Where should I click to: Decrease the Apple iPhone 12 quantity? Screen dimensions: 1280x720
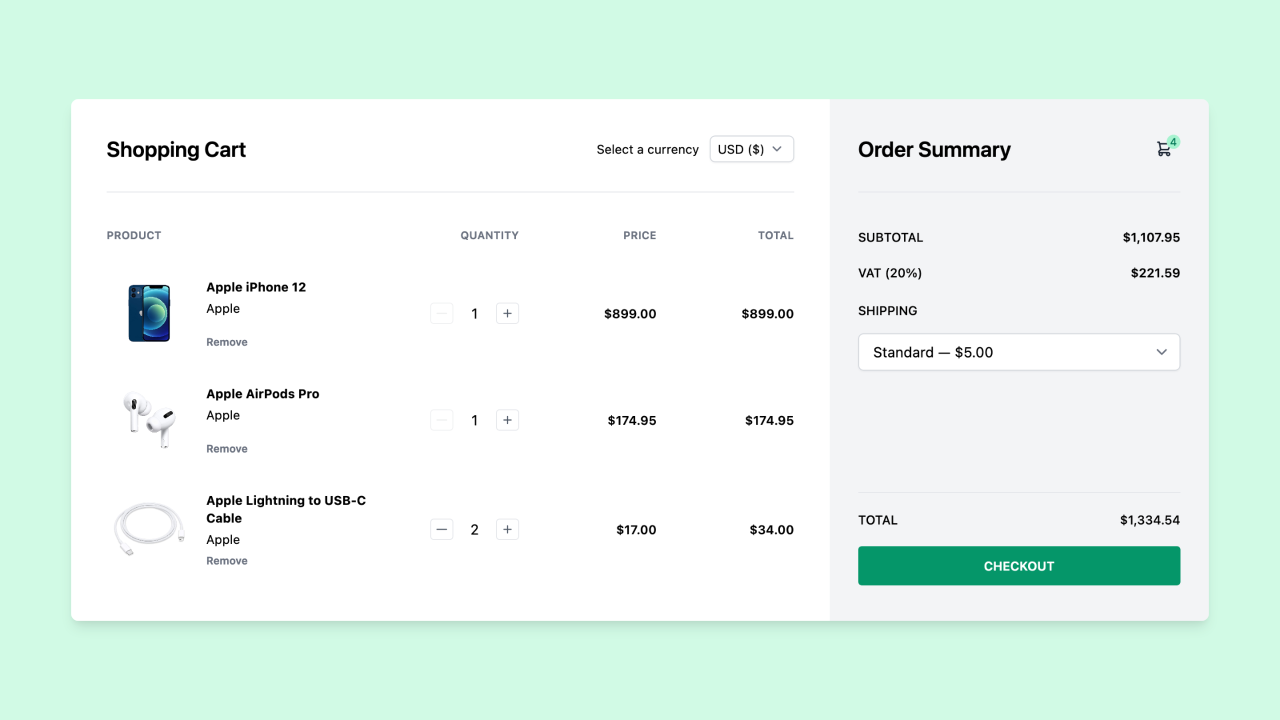tap(441, 313)
